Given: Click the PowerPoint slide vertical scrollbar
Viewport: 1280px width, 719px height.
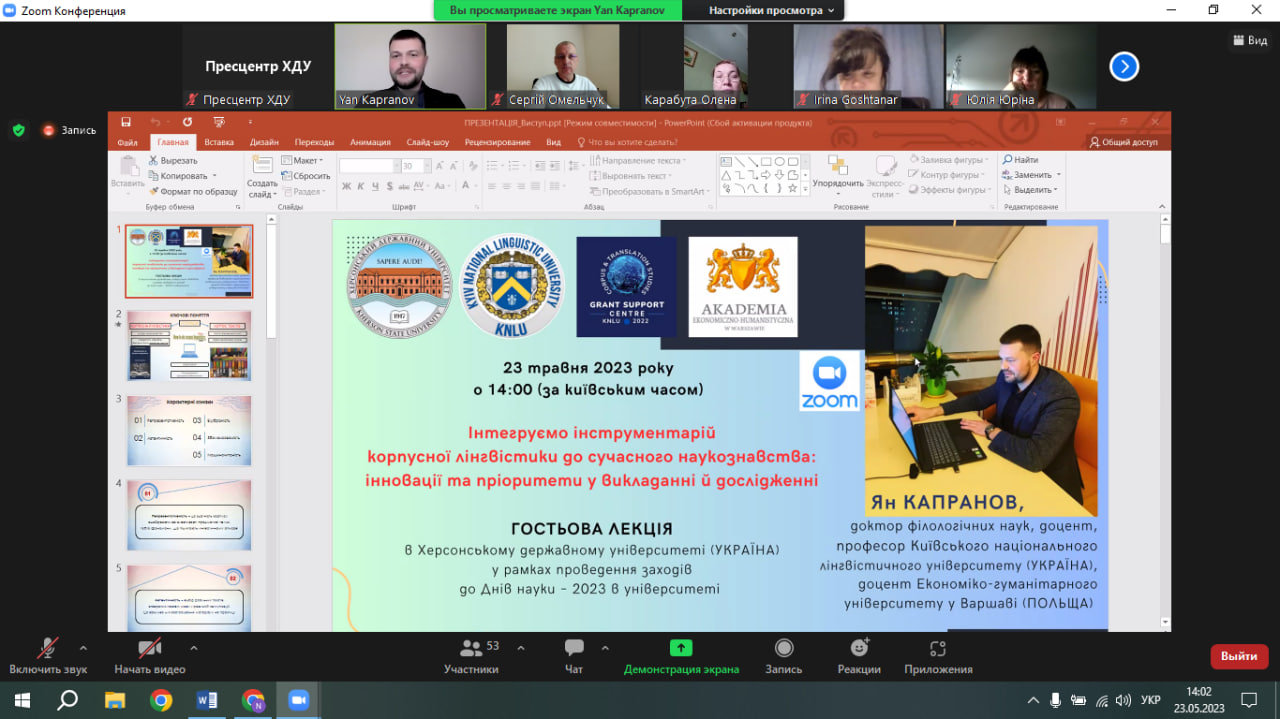Looking at the screenshot, I should 1165,425.
